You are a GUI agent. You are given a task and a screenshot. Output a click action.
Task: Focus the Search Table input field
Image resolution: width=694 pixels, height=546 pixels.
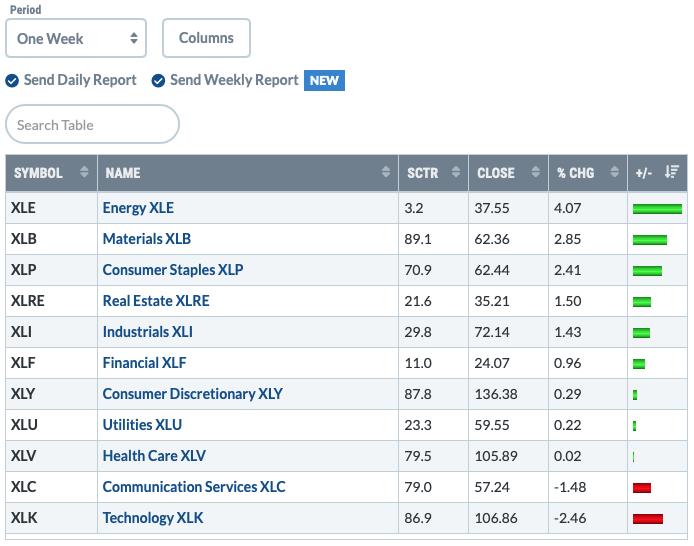[93, 124]
